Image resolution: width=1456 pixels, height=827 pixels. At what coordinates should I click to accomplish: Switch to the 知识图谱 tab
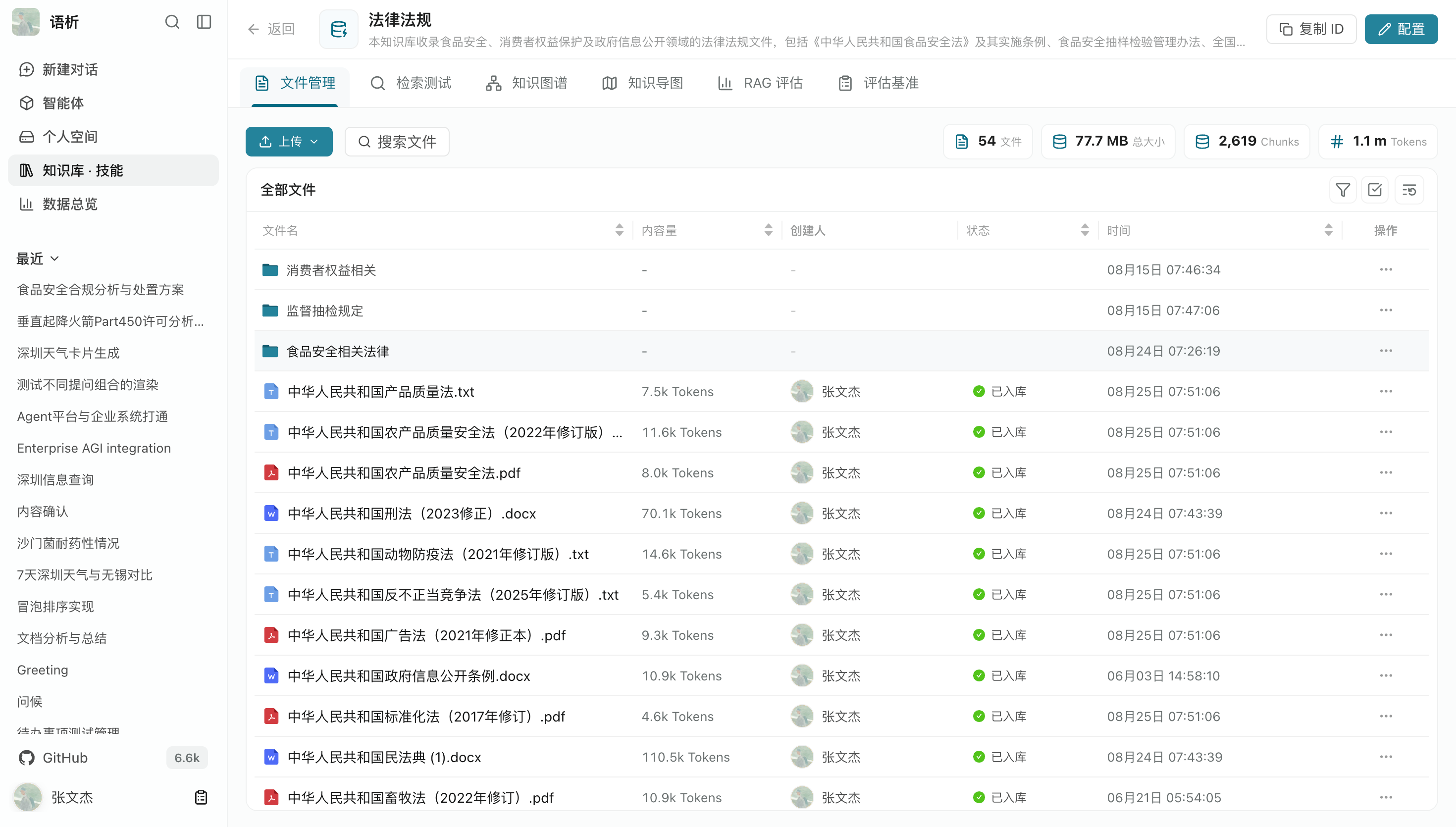coord(526,84)
